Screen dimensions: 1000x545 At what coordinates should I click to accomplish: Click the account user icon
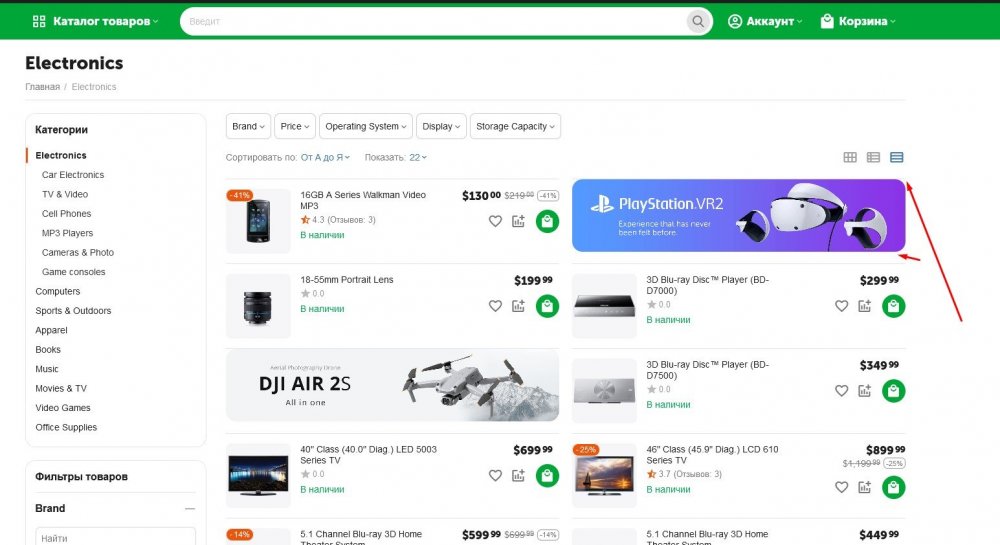click(735, 21)
